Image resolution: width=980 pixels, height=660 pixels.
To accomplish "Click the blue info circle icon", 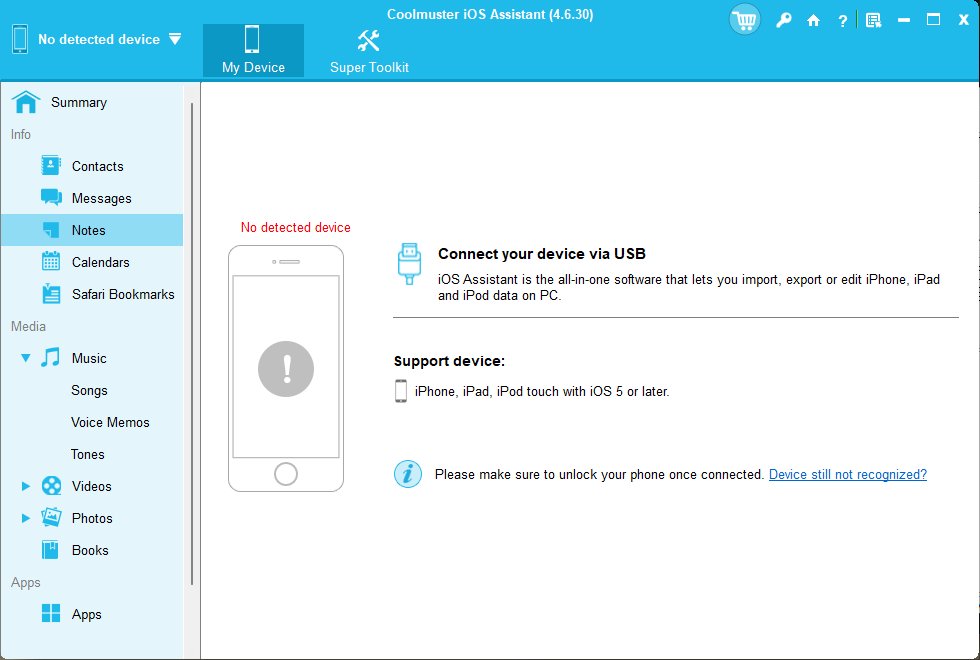I will 408,474.
